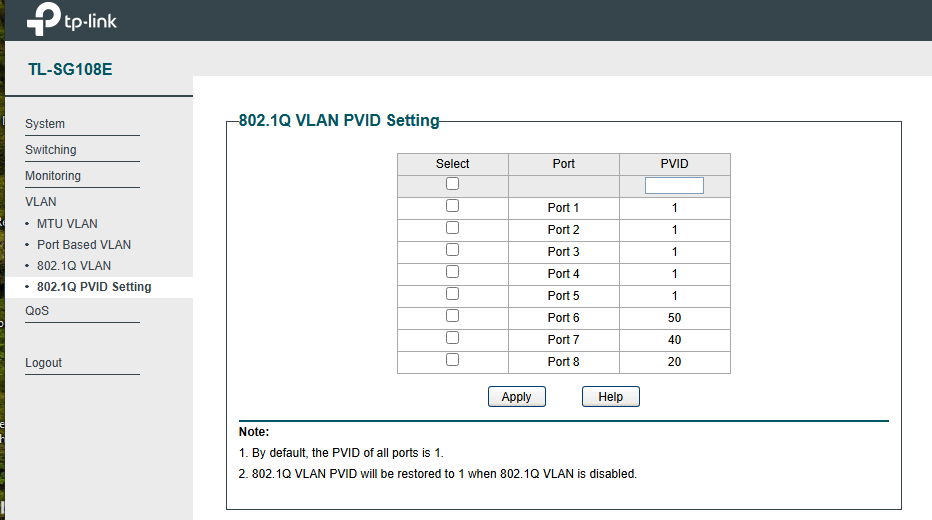The width and height of the screenshot is (932, 520).
Task: Click the 802.1Q VLAN PVID Setting heading
Action: pyautogui.click(x=339, y=121)
